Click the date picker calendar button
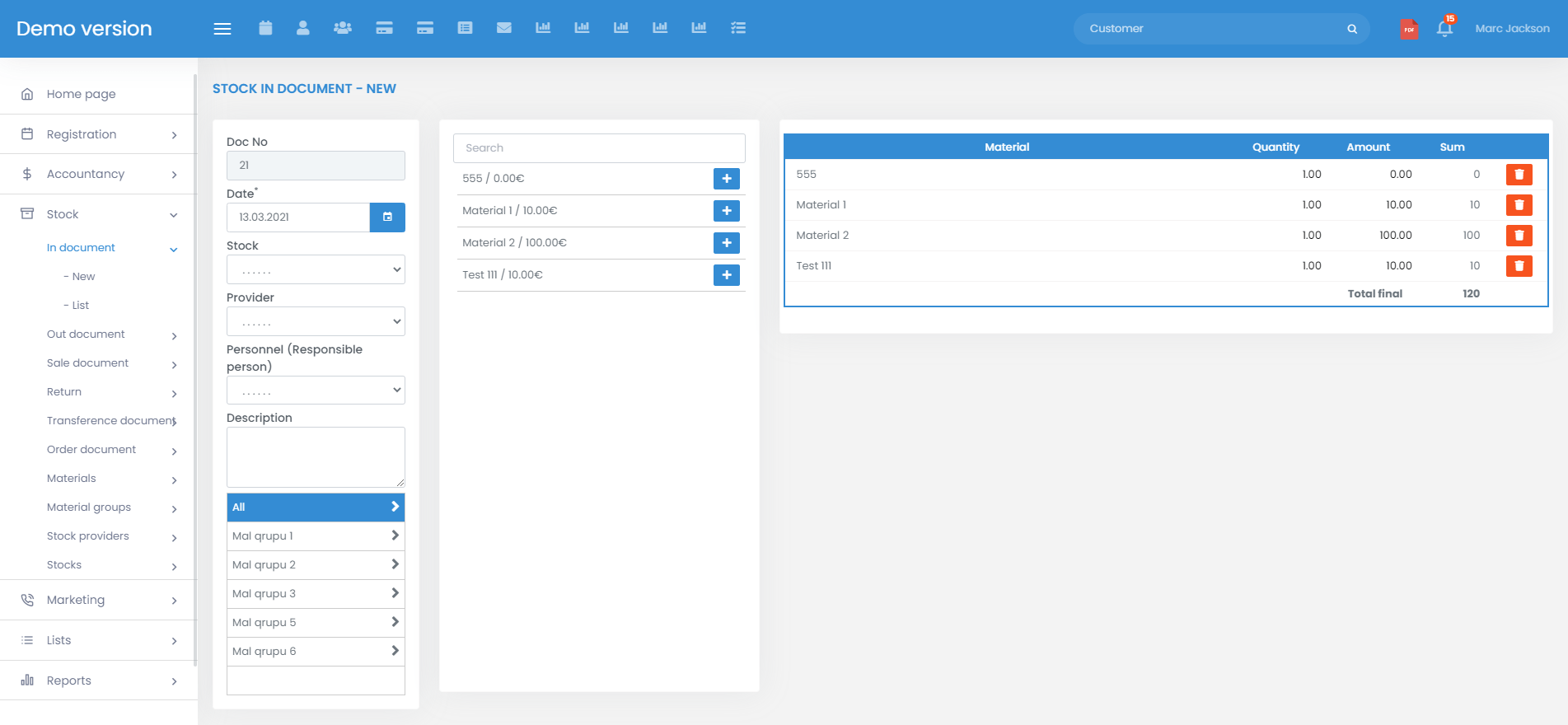Screen dimensions: 1568x725 [387, 217]
